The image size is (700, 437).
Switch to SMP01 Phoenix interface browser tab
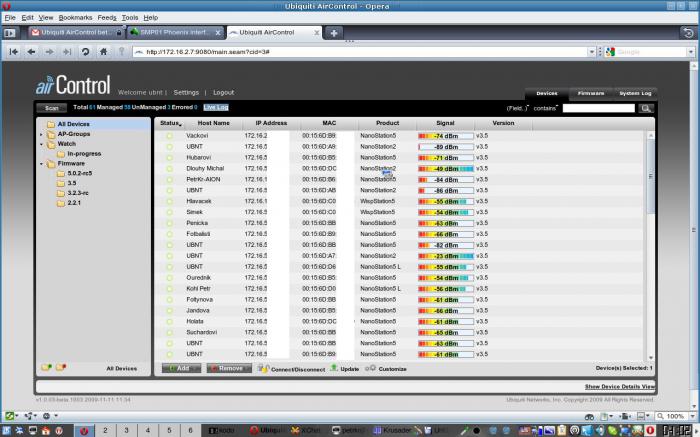[174, 33]
